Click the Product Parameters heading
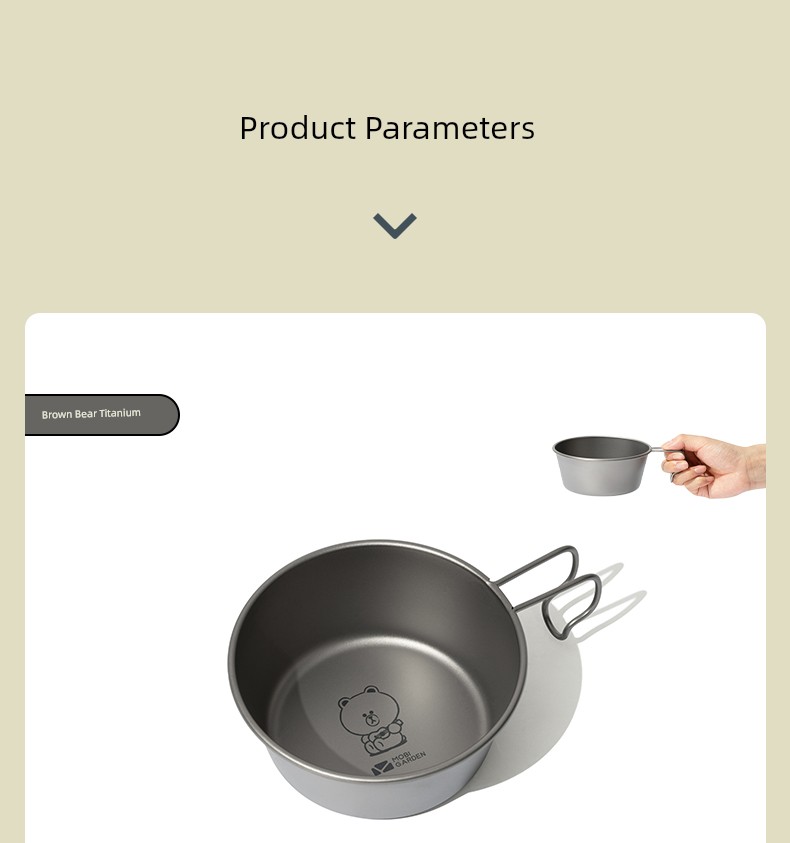The width and height of the screenshot is (790, 843). point(387,128)
